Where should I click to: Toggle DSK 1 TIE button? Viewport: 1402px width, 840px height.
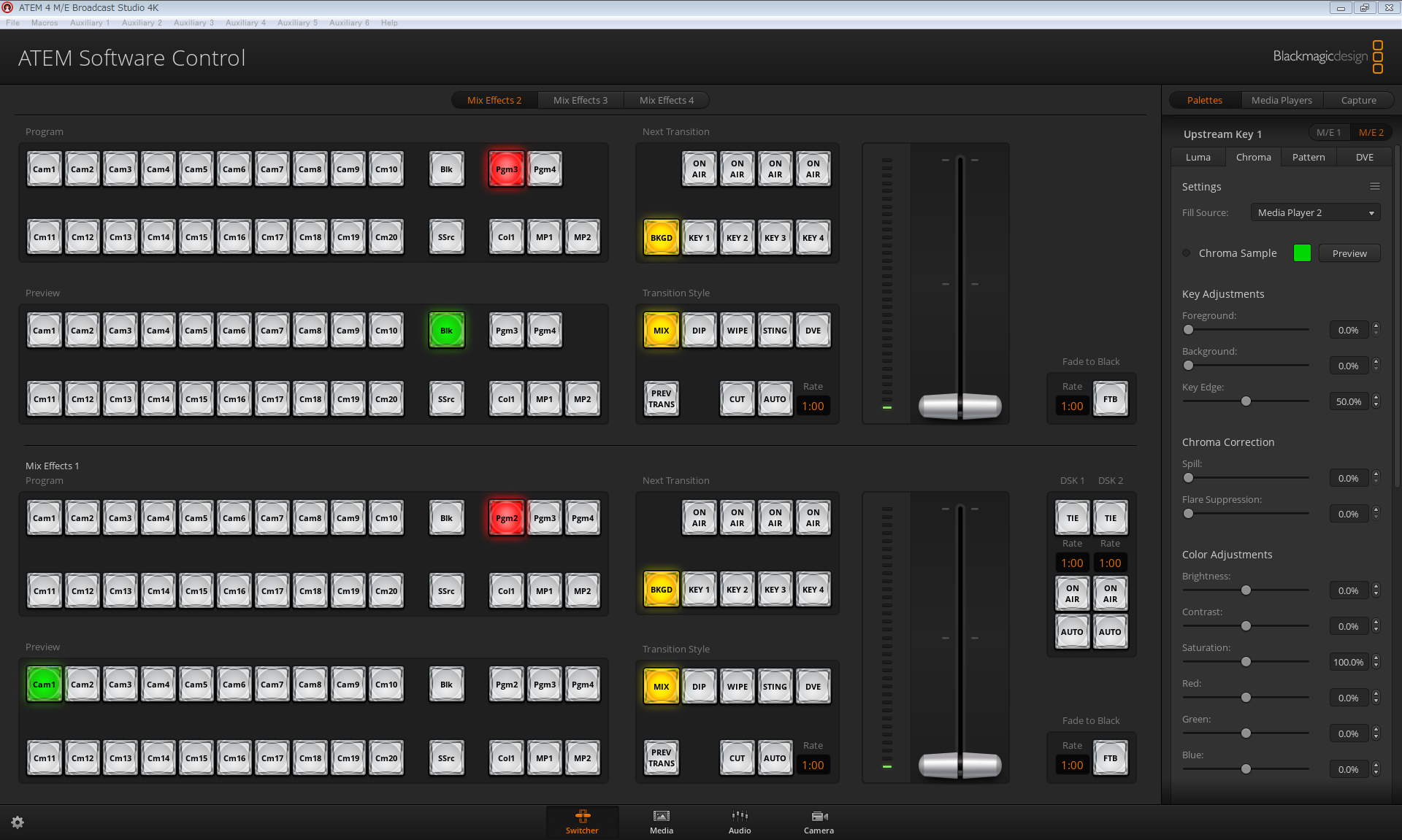(x=1072, y=518)
